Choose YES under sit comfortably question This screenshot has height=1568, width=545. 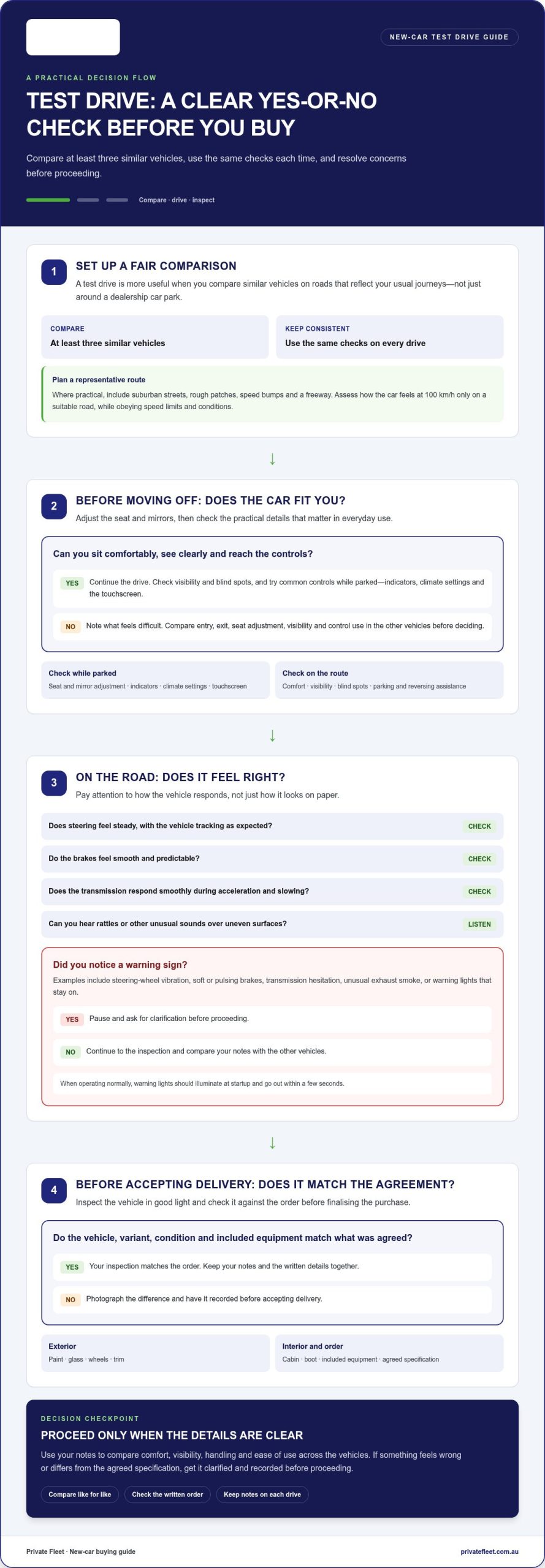coord(72,583)
